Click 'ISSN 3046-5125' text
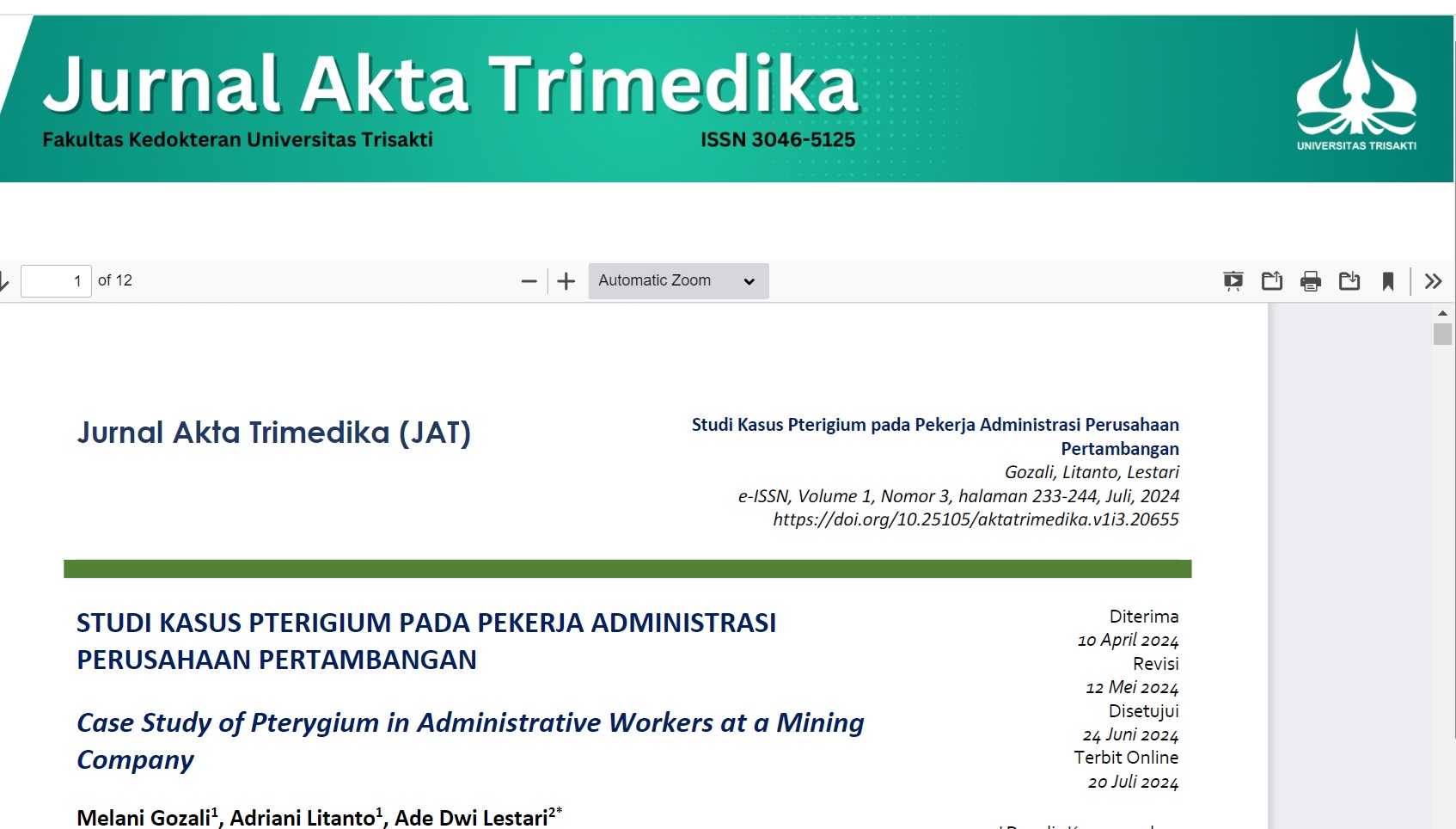The image size is (1456, 829). (x=778, y=139)
